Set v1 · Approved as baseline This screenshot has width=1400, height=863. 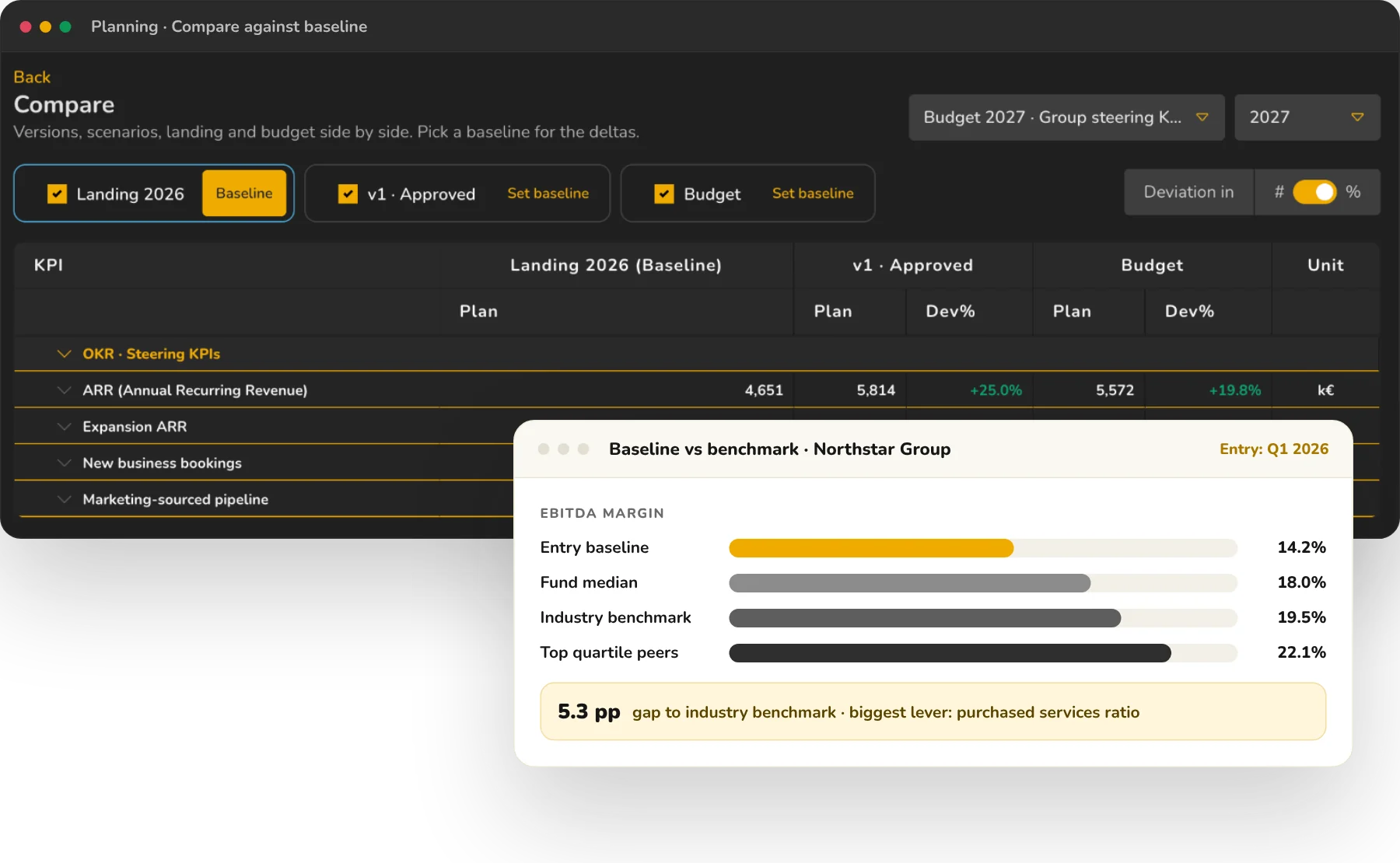548,194
